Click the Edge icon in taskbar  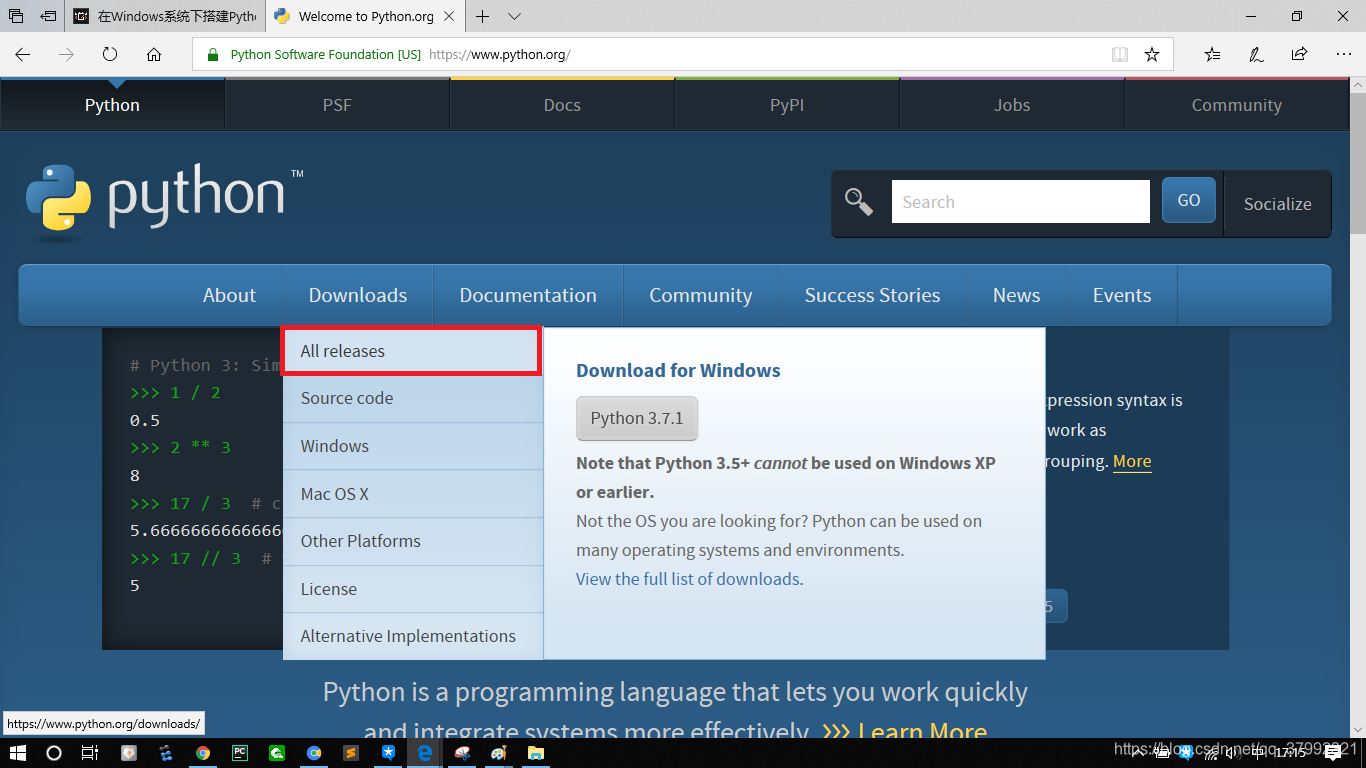pos(424,752)
